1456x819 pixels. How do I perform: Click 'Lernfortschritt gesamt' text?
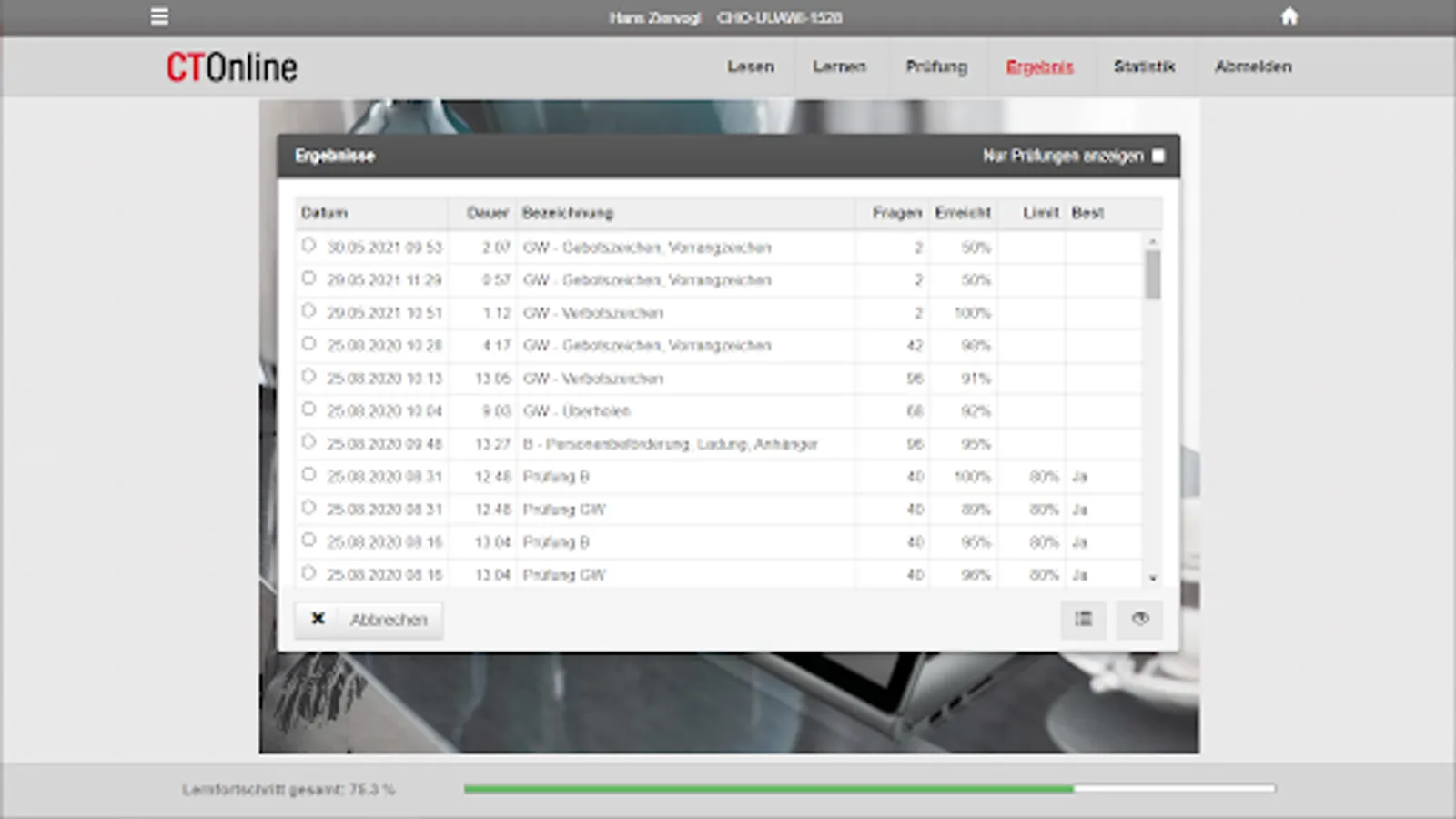(x=288, y=789)
